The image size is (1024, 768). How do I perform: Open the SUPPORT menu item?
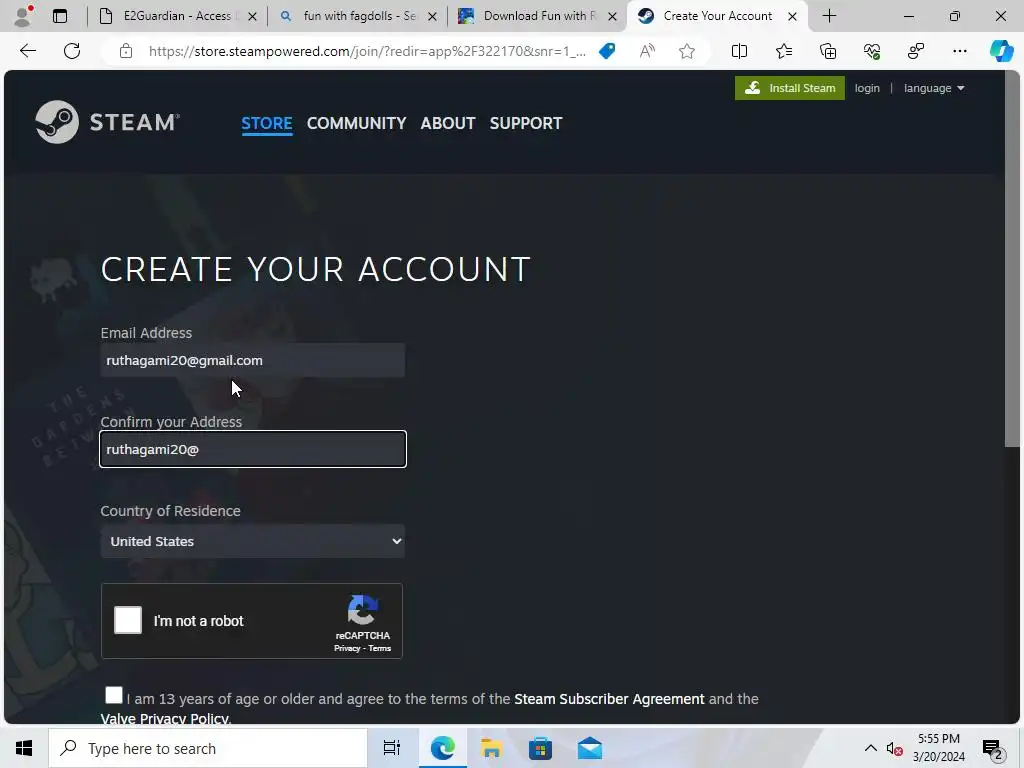tap(526, 123)
